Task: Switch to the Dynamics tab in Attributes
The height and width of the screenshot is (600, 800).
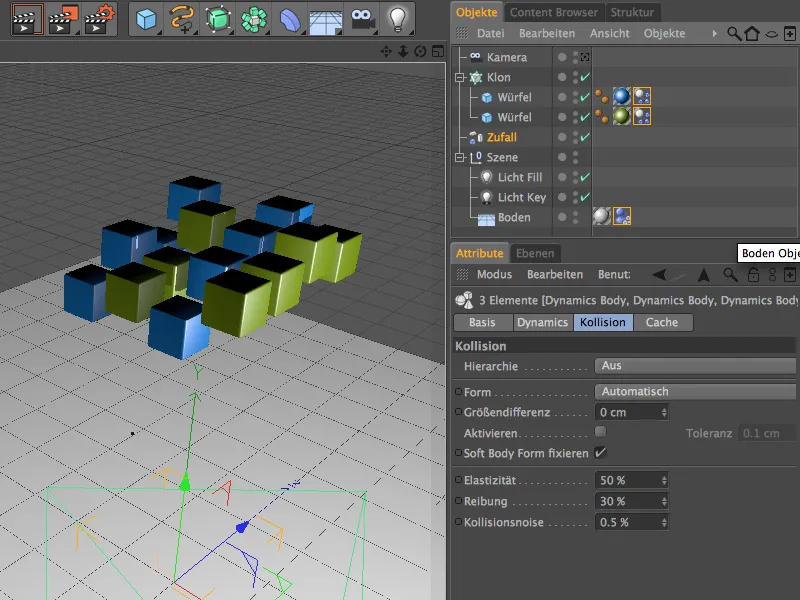Action: (x=543, y=322)
